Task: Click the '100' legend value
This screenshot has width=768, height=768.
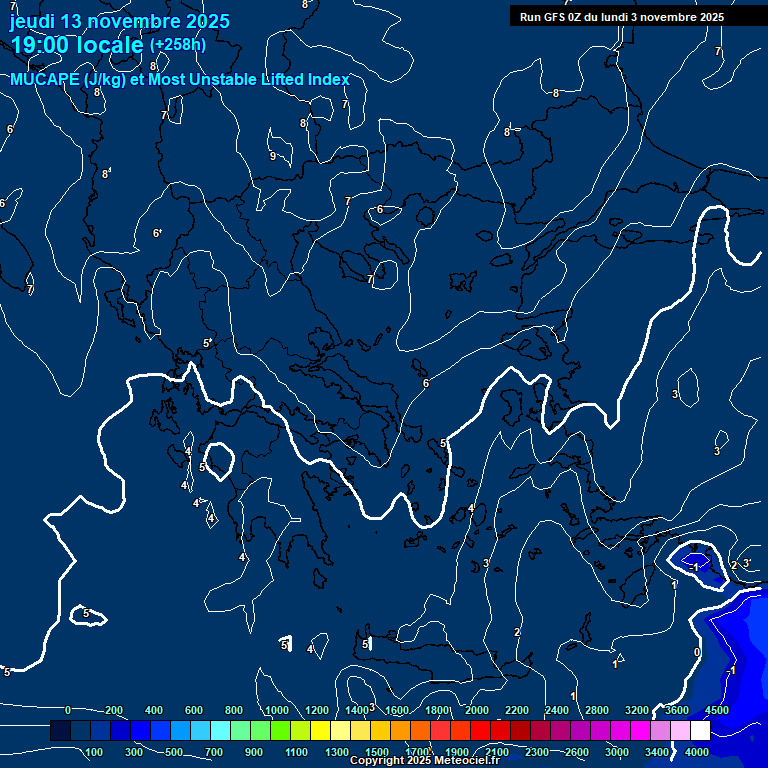Action: 94,752
